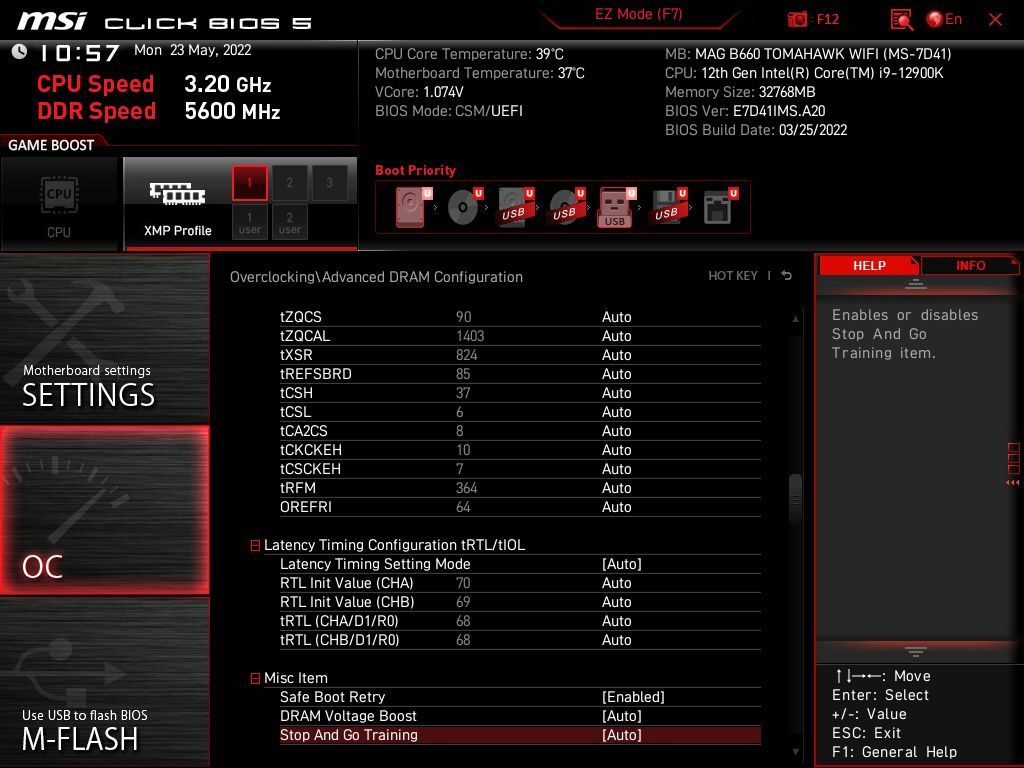Click the Boot Priority heading
1024x768 pixels.
click(x=415, y=170)
